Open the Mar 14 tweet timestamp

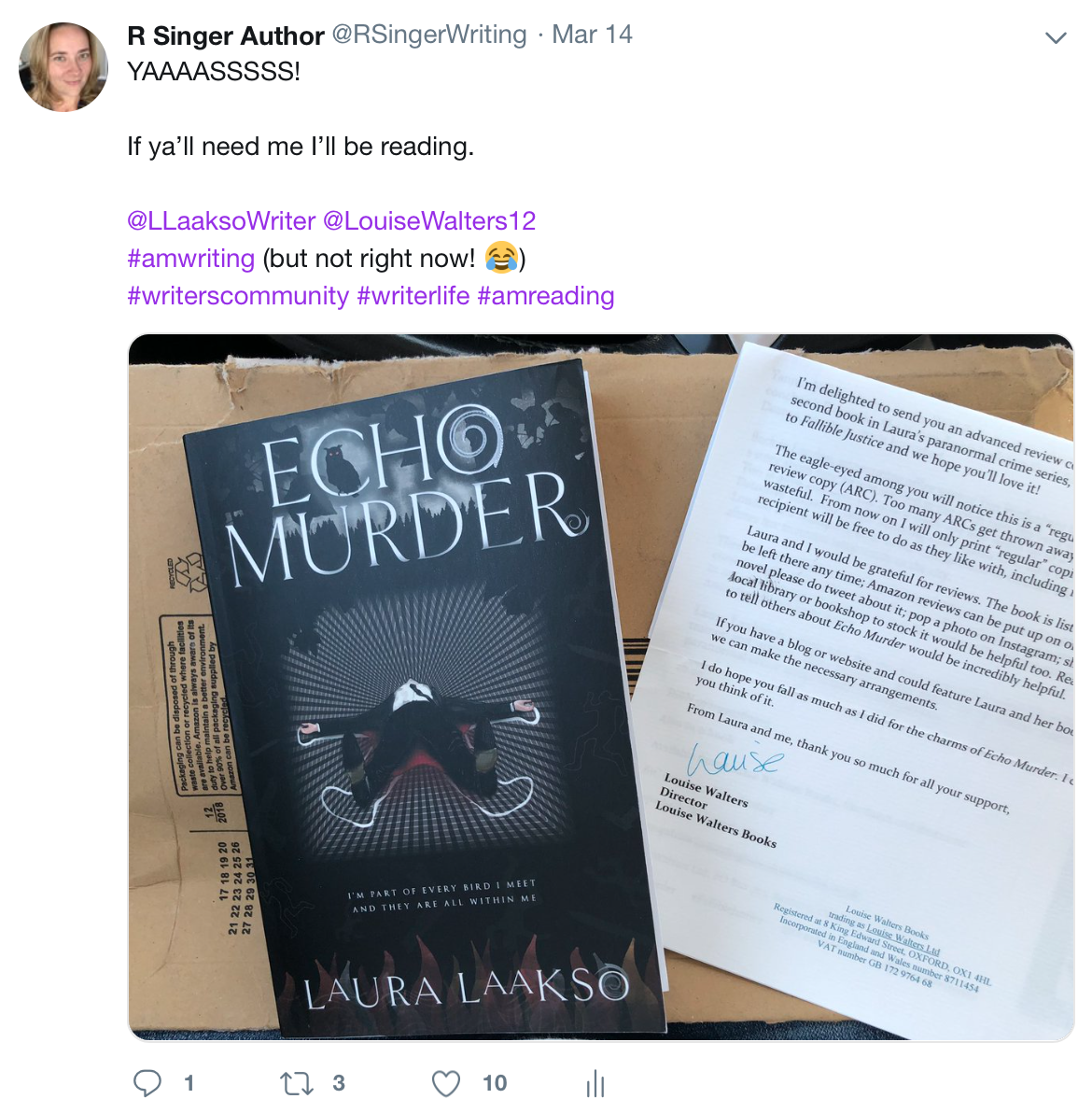pos(592,35)
